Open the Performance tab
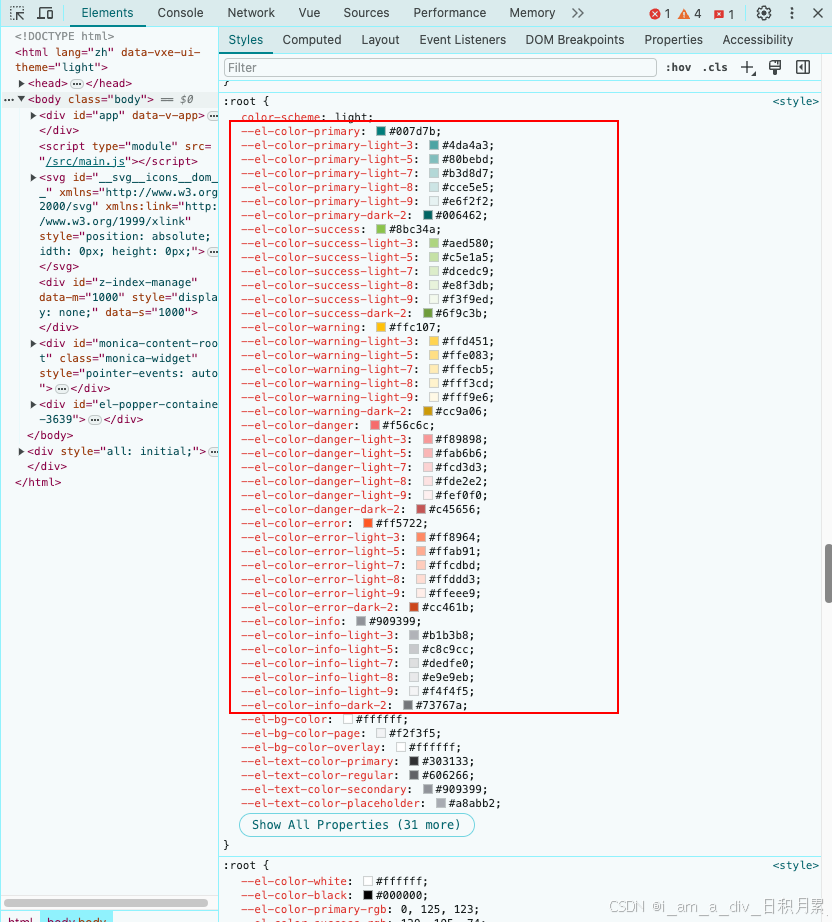Screen dimensions: 832x922 coord(450,13)
